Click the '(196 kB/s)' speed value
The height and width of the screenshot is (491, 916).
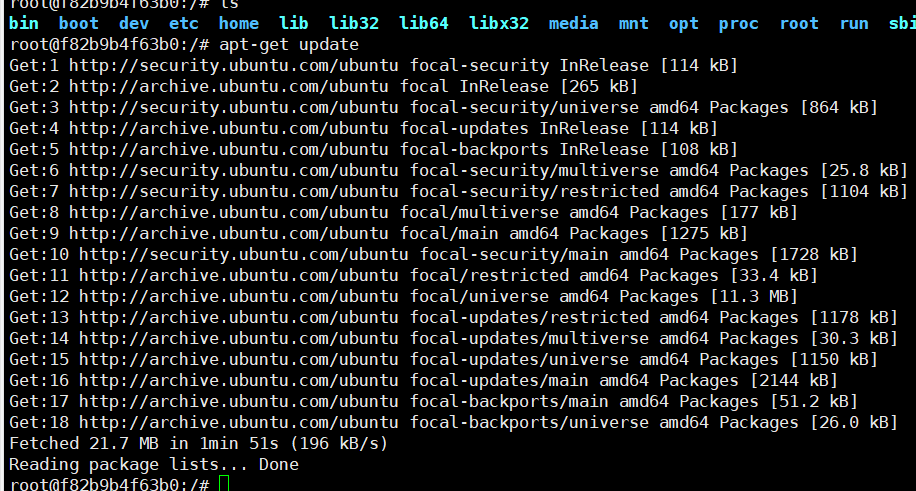[x=339, y=444]
